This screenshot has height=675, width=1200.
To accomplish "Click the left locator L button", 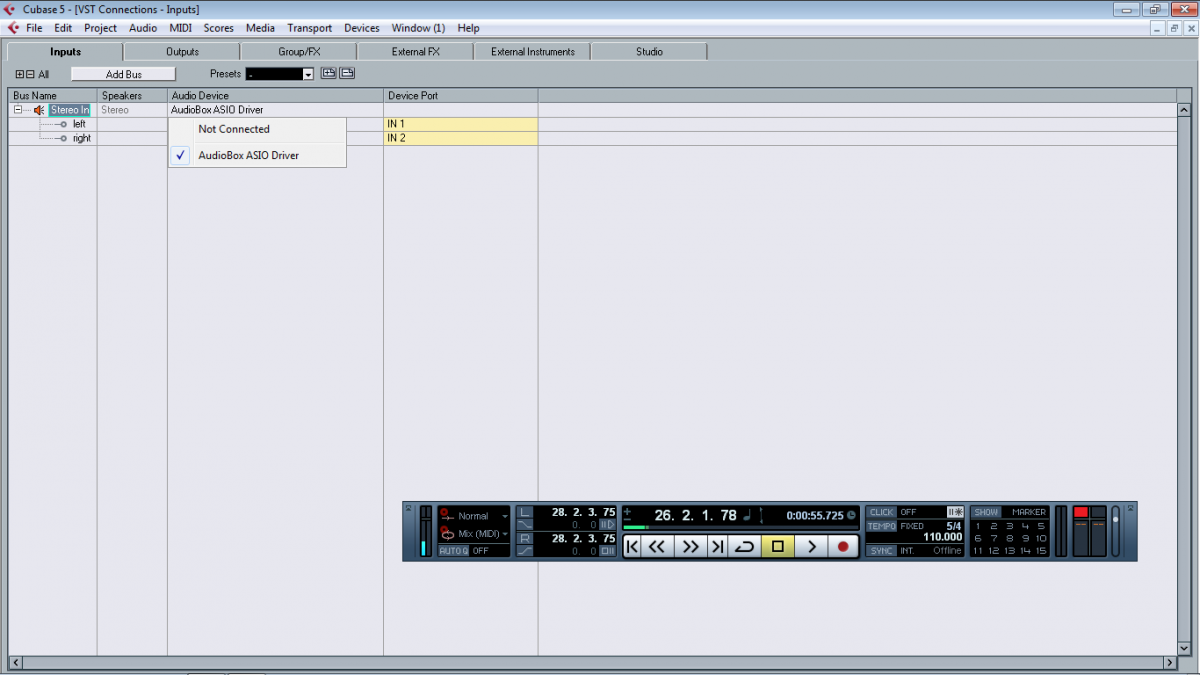I will (525, 512).
